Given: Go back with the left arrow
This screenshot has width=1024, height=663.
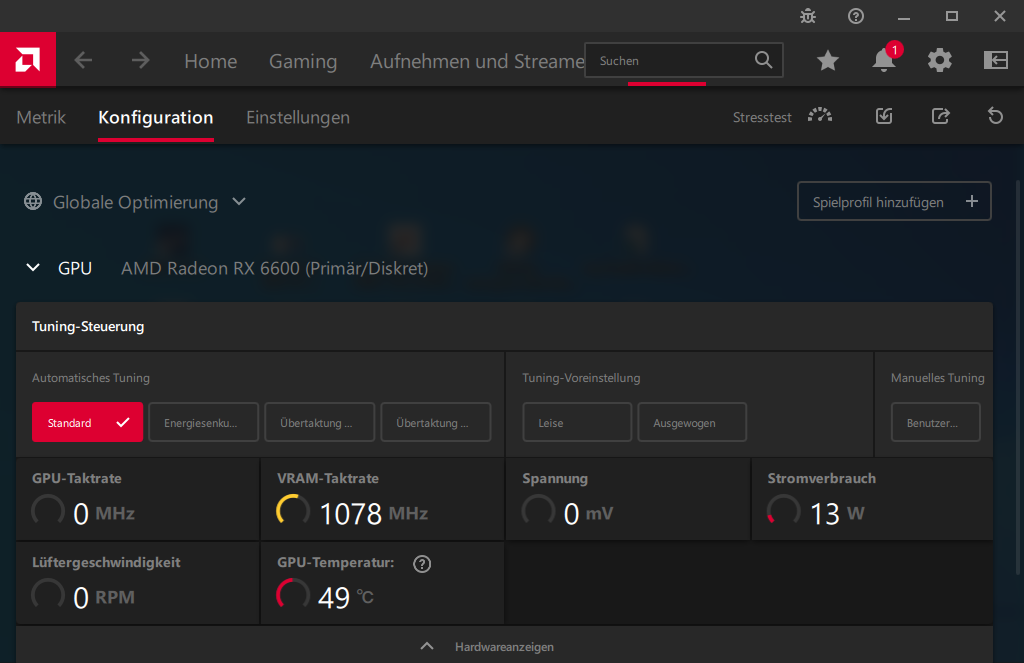Looking at the screenshot, I should [x=83, y=61].
